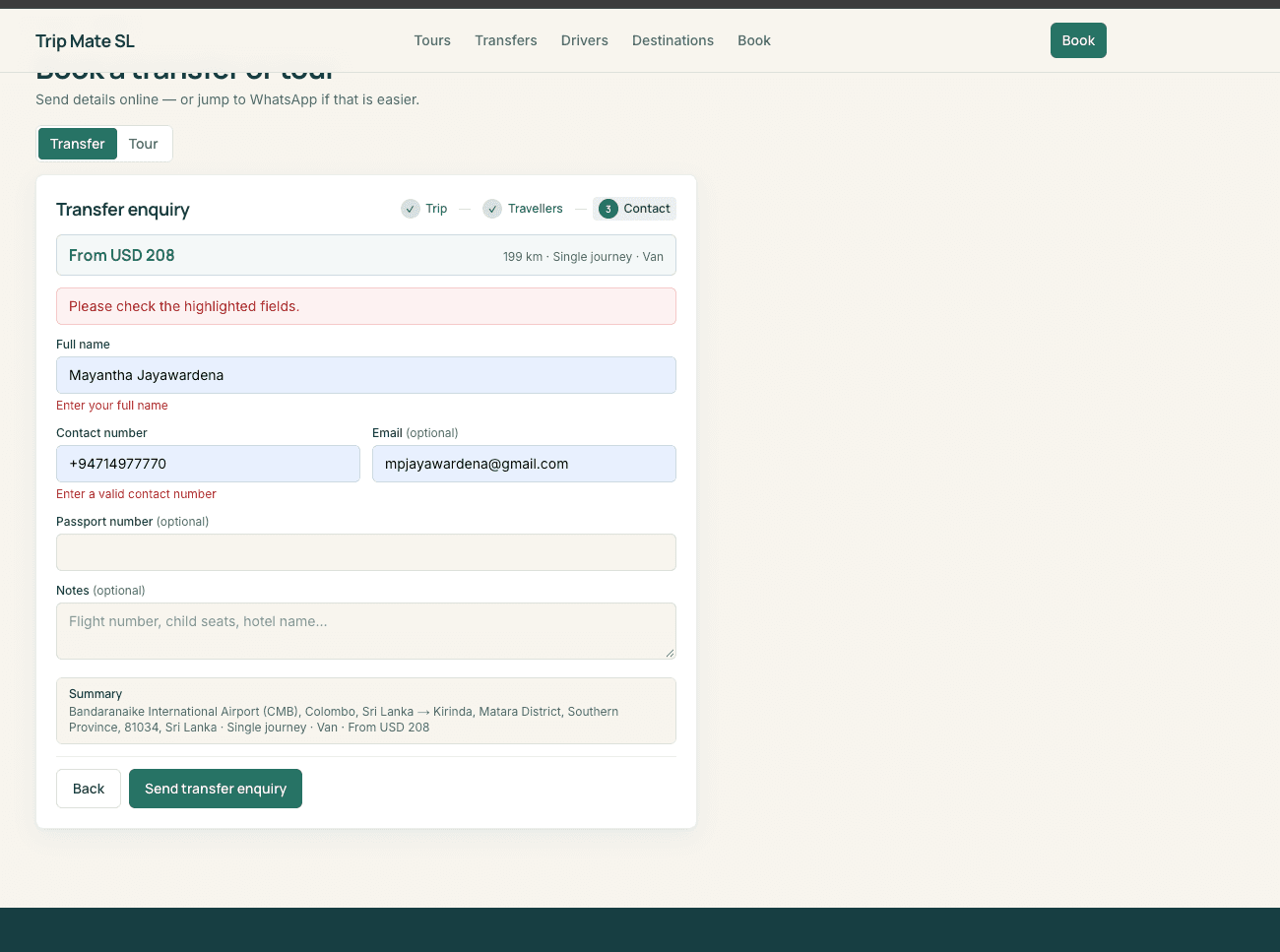This screenshot has width=1280, height=952.
Task: Focus the Full name input field
Action: (x=366, y=375)
